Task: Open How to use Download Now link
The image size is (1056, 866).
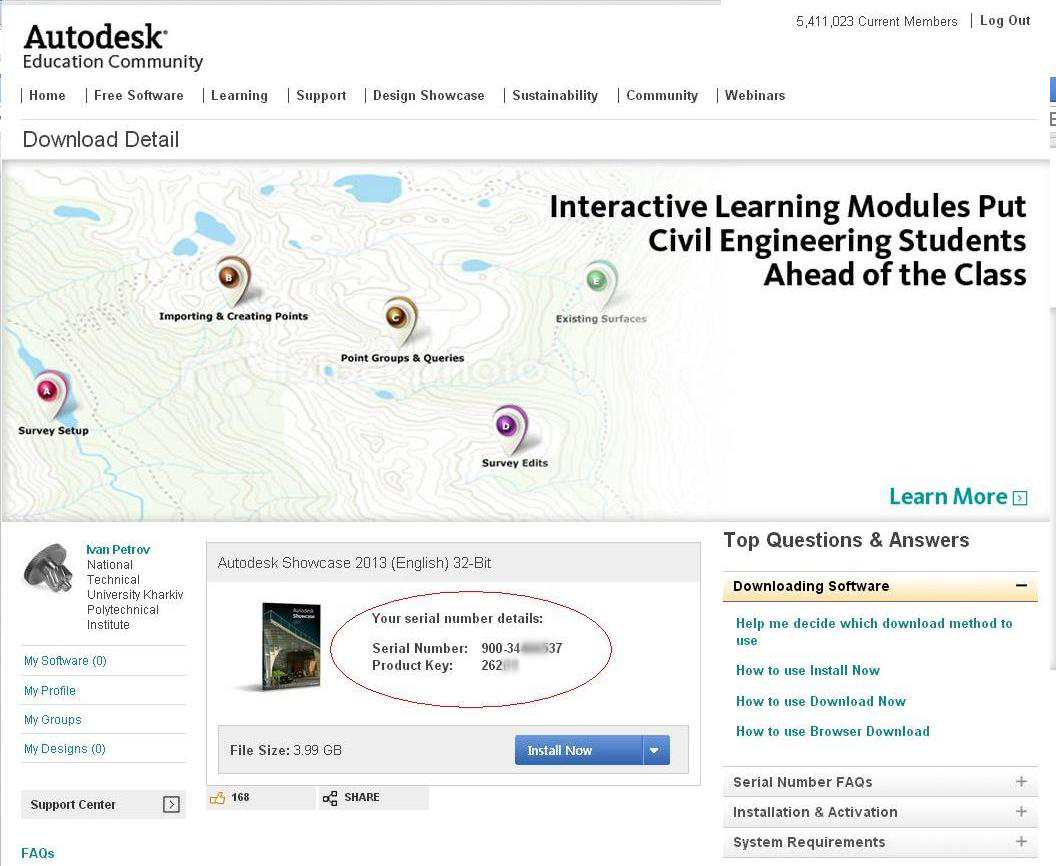Action: click(x=821, y=701)
